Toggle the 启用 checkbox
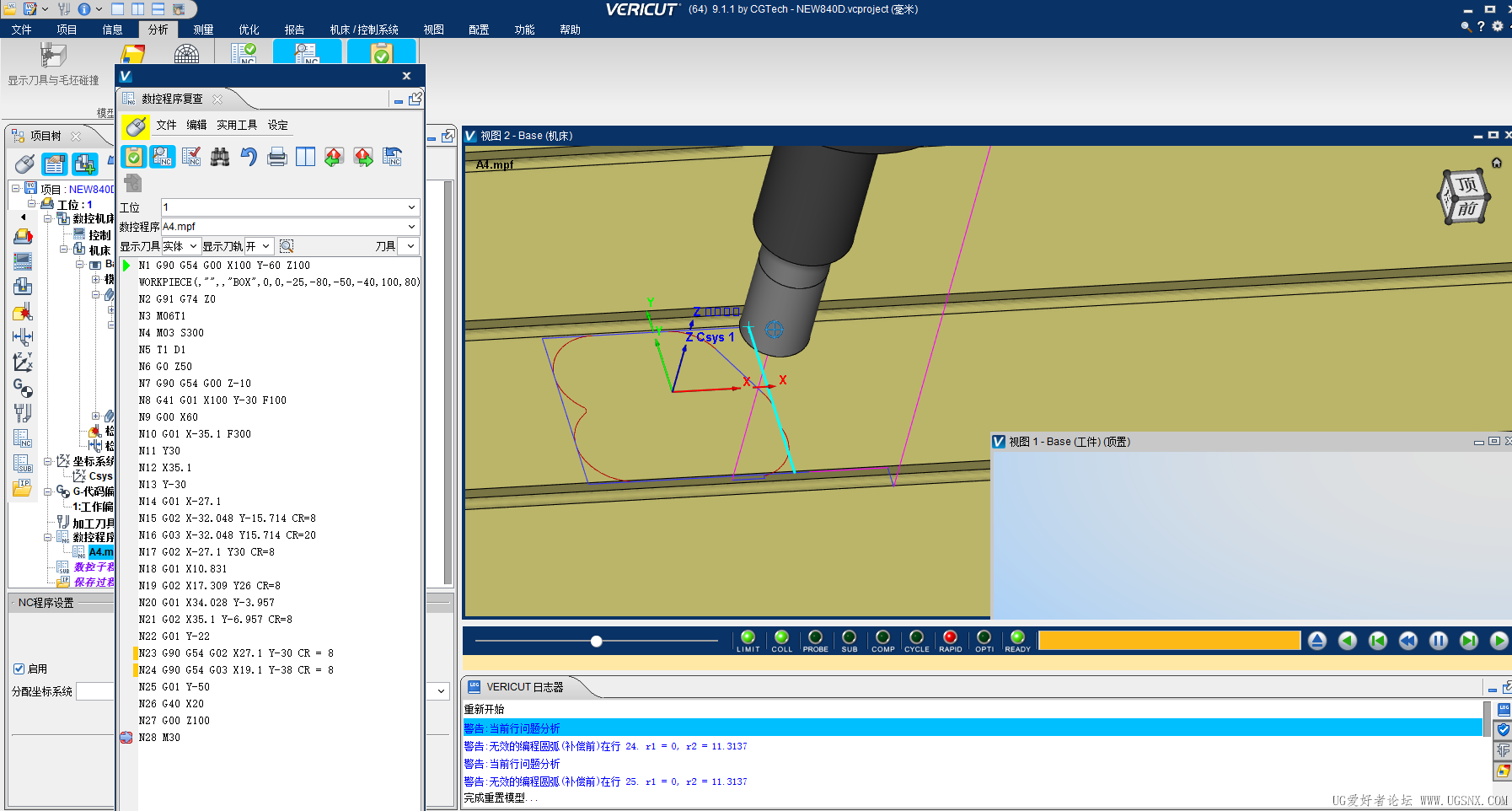 coord(19,669)
